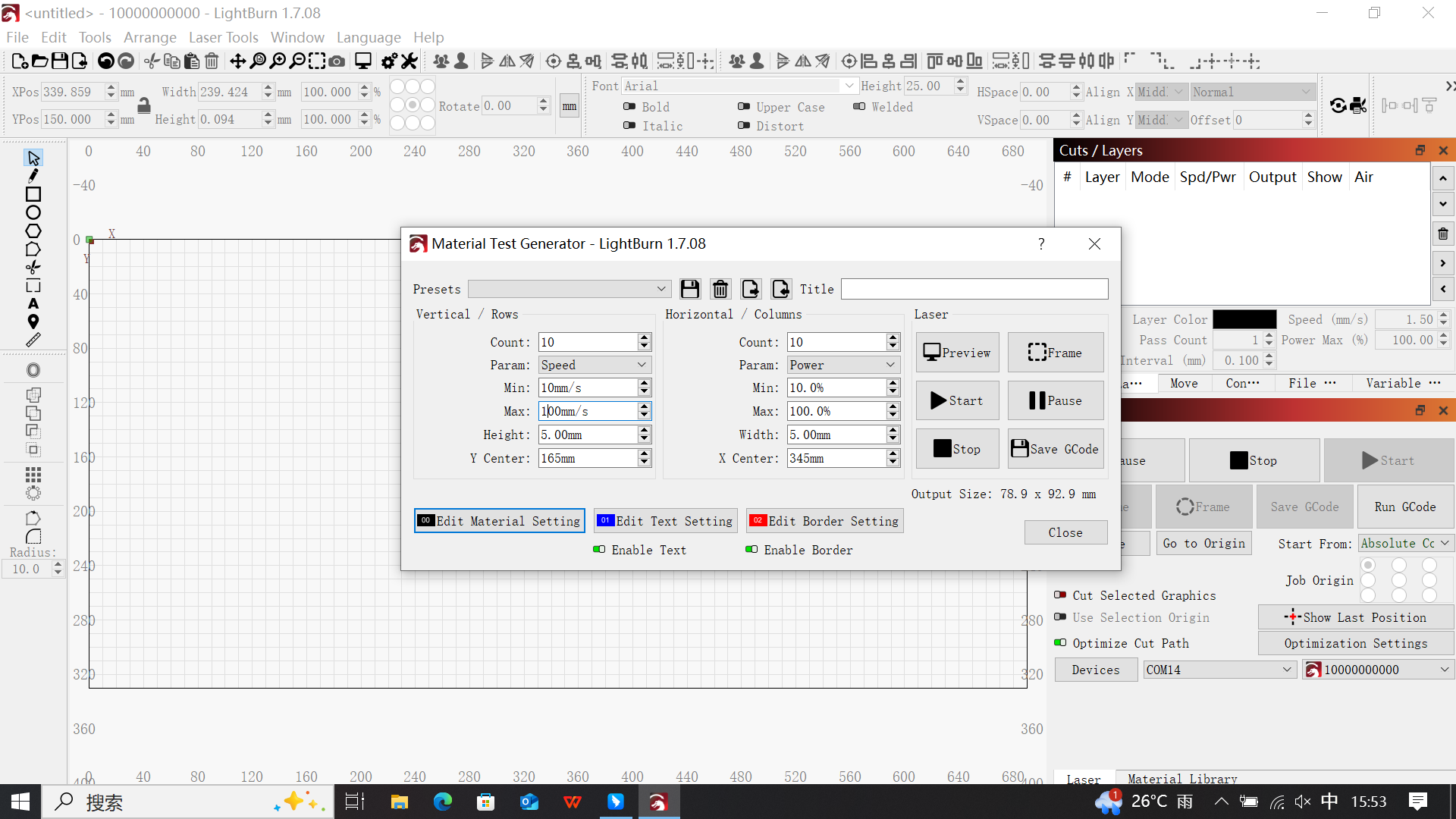Open a file with the folder icon
The image size is (1456, 819).
point(39,61)
